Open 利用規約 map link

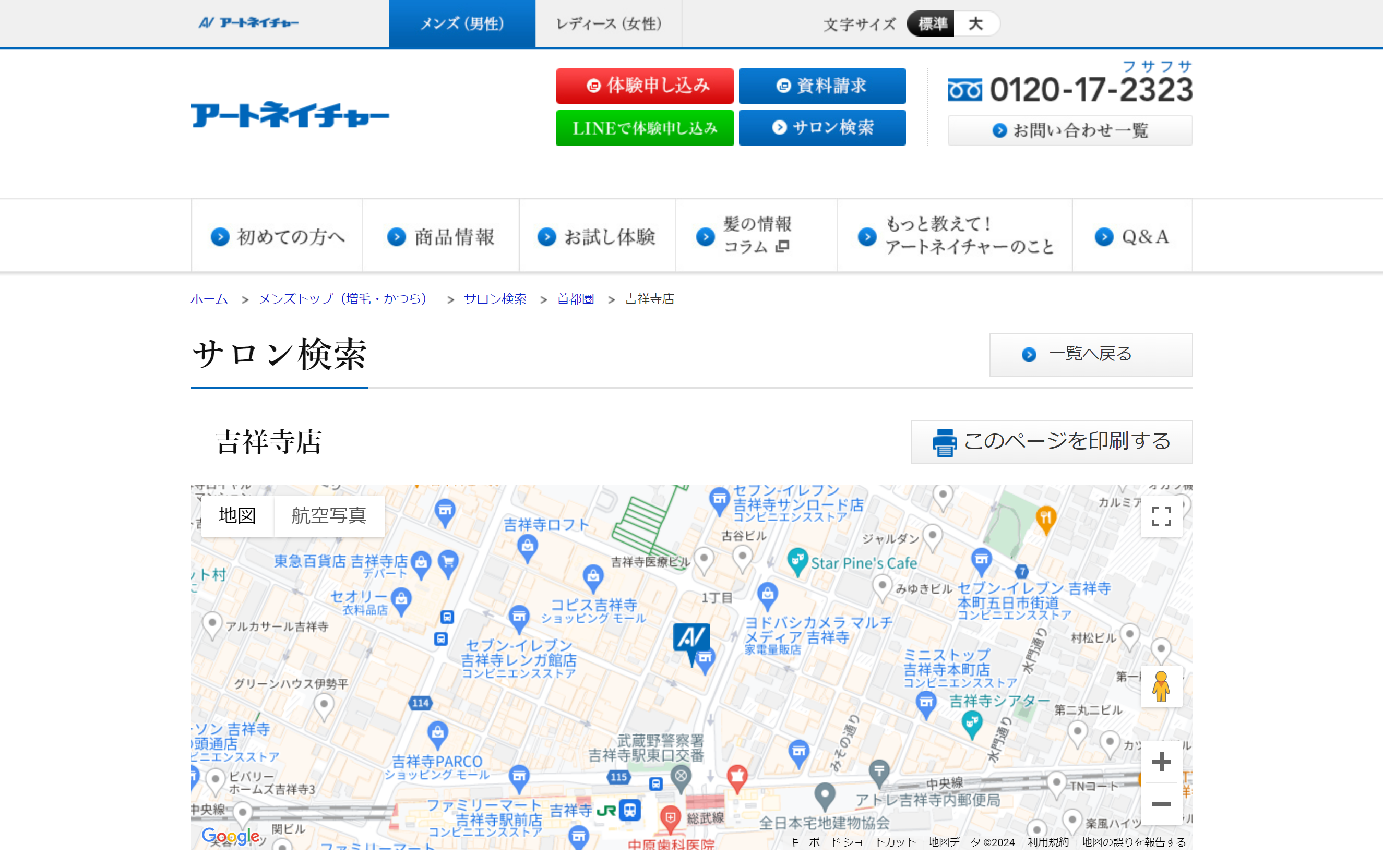tap(1048, 842)
